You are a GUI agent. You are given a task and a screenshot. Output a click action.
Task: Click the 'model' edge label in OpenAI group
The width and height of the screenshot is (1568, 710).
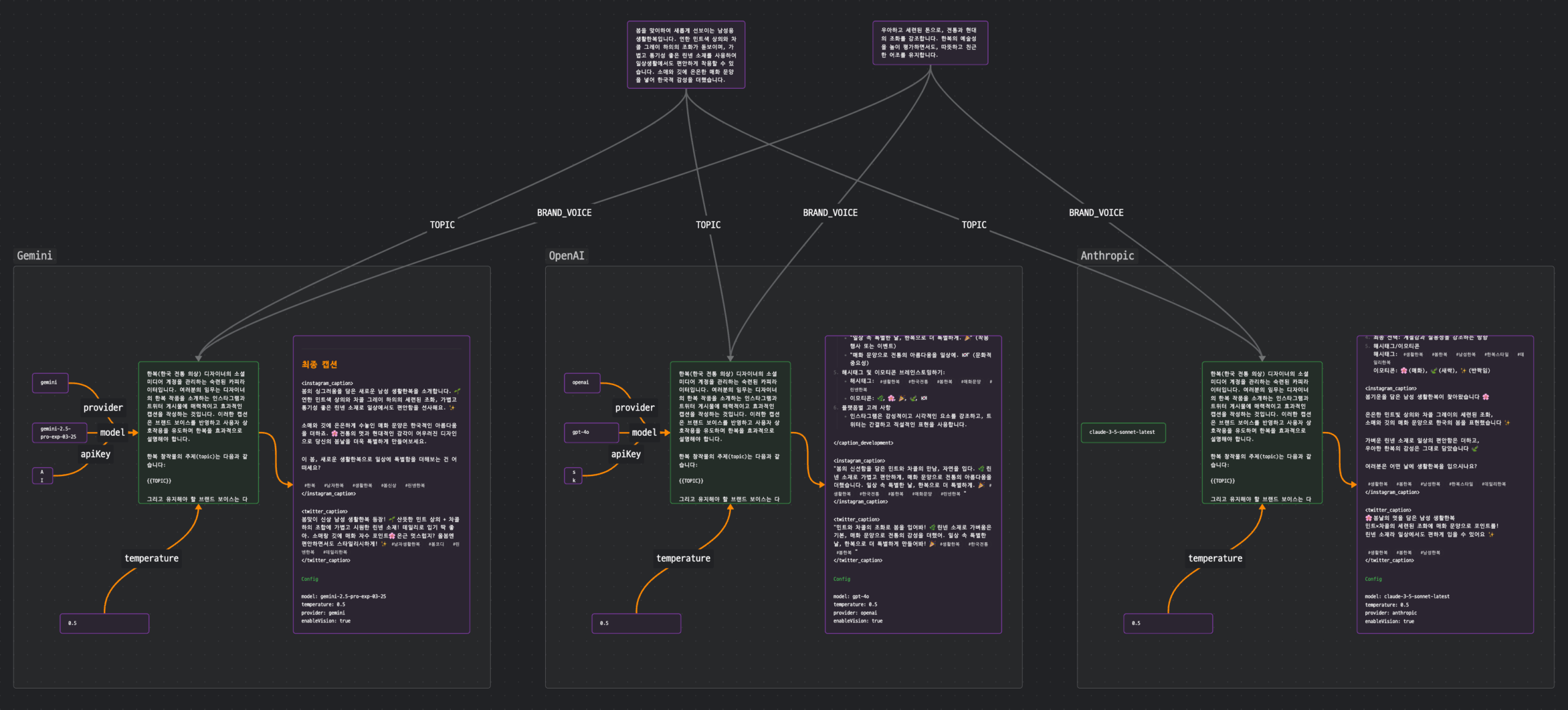(644, 433)
